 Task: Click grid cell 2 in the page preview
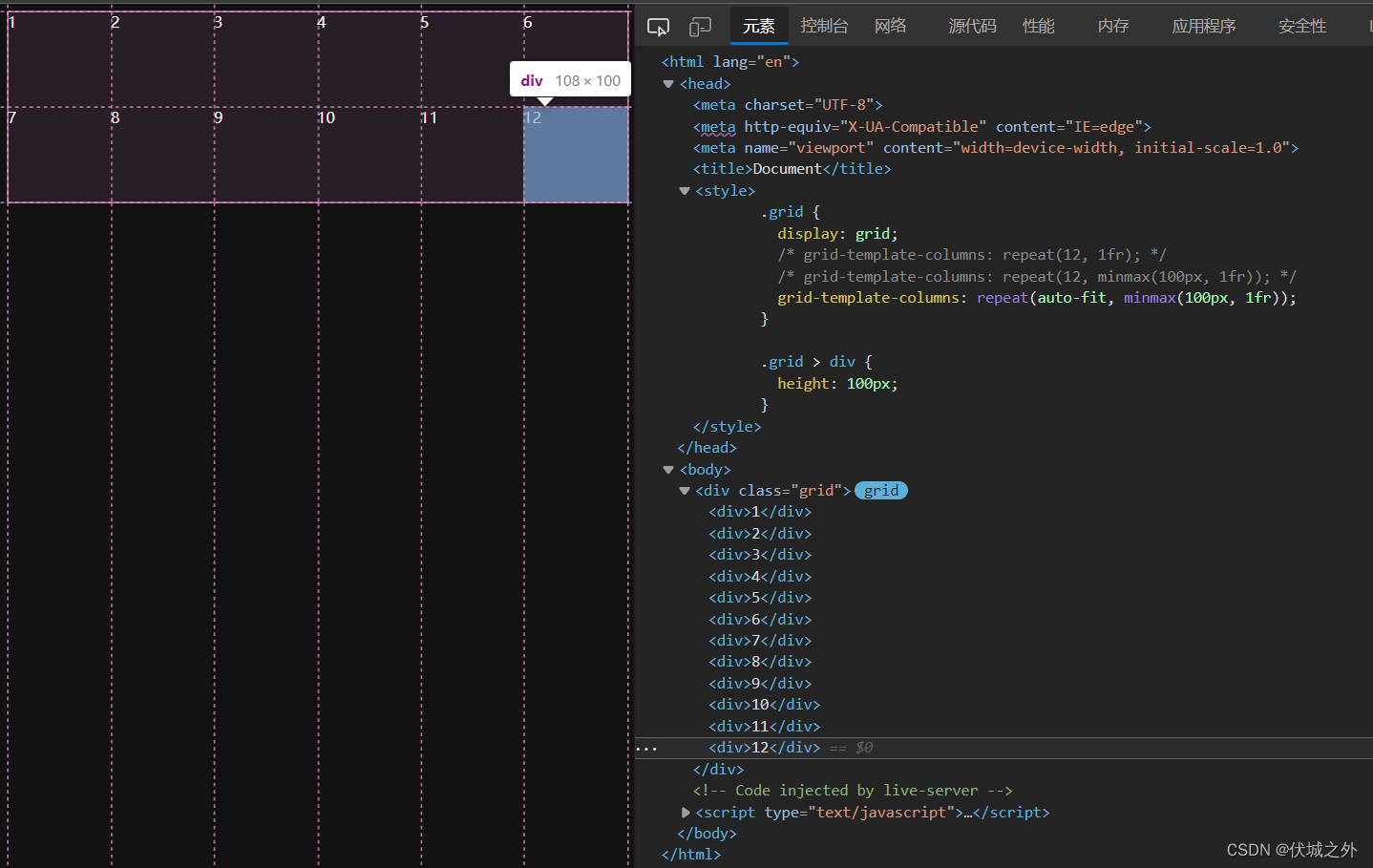click(162, 59)
